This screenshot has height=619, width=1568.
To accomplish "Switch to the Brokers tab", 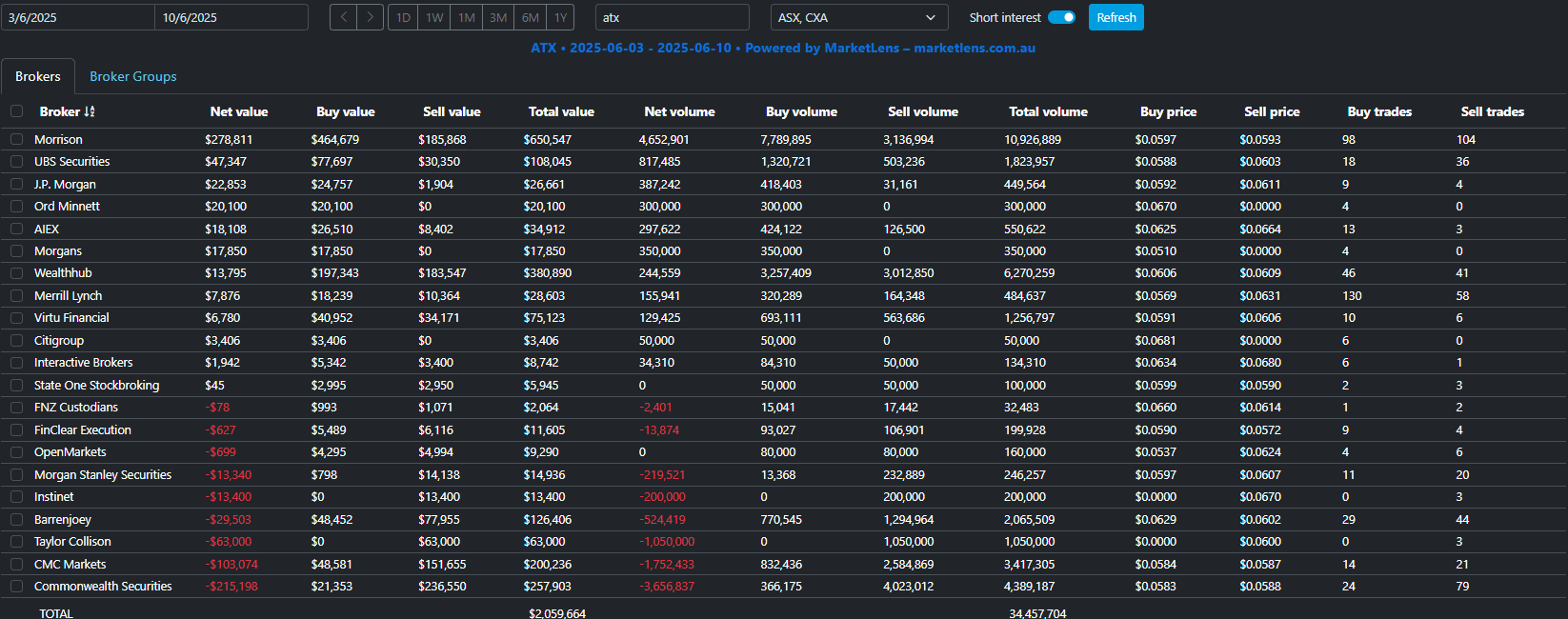I will tap(38, 76).
